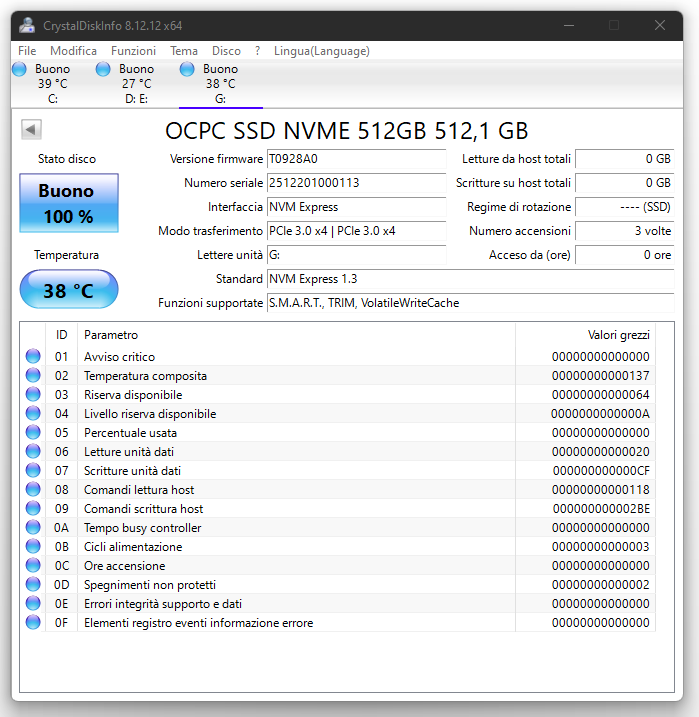Select raw value 000000000000CF
This screenshot has width=699, height=717.
601,471
